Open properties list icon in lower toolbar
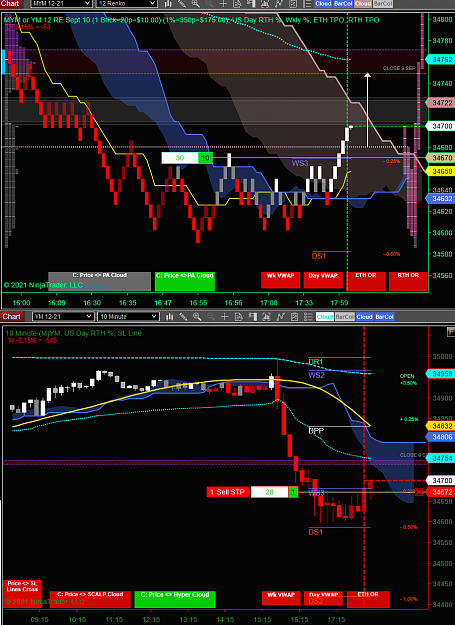 tap(308, 316)
